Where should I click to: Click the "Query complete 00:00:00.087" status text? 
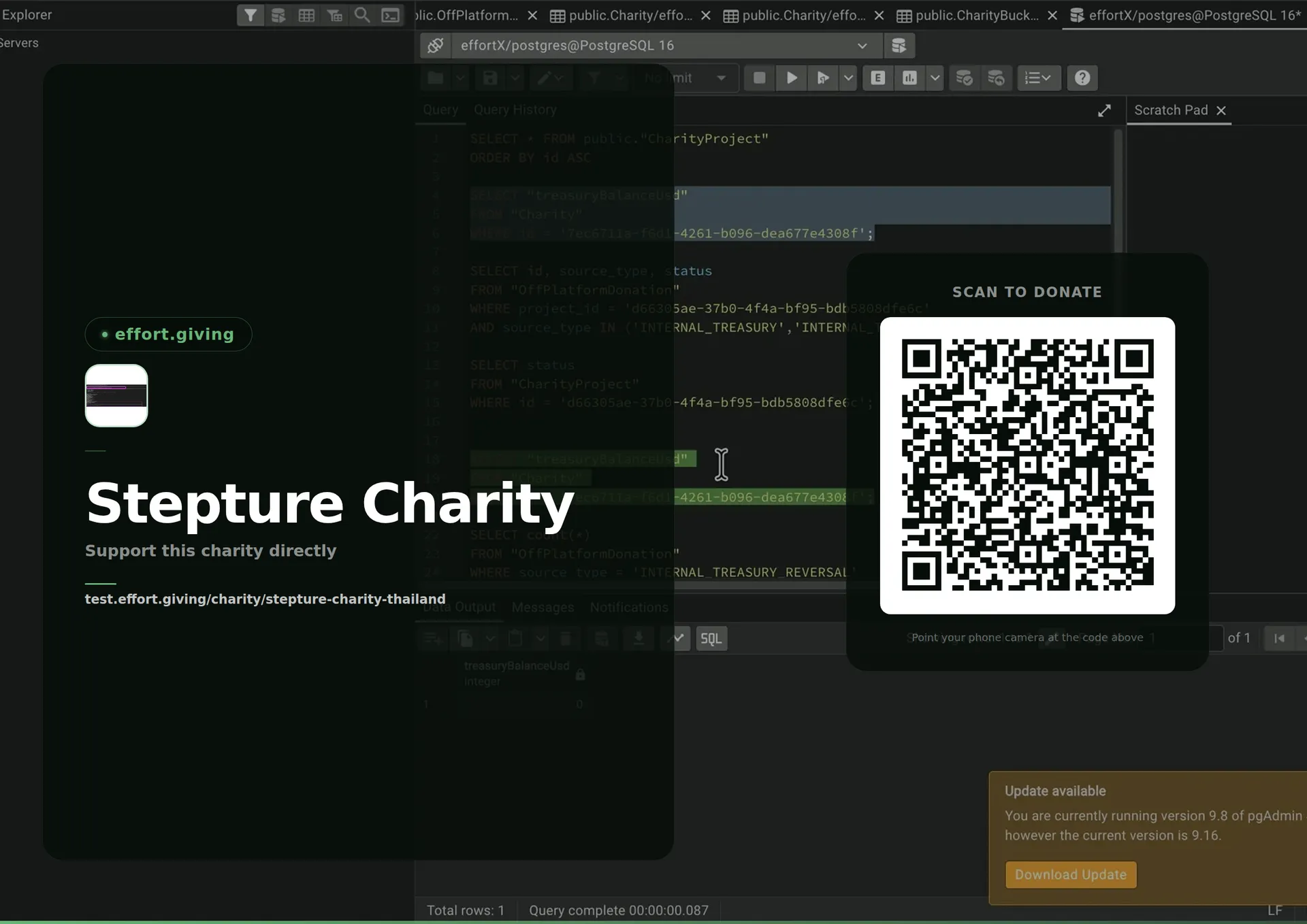click(x=619, y=910)
